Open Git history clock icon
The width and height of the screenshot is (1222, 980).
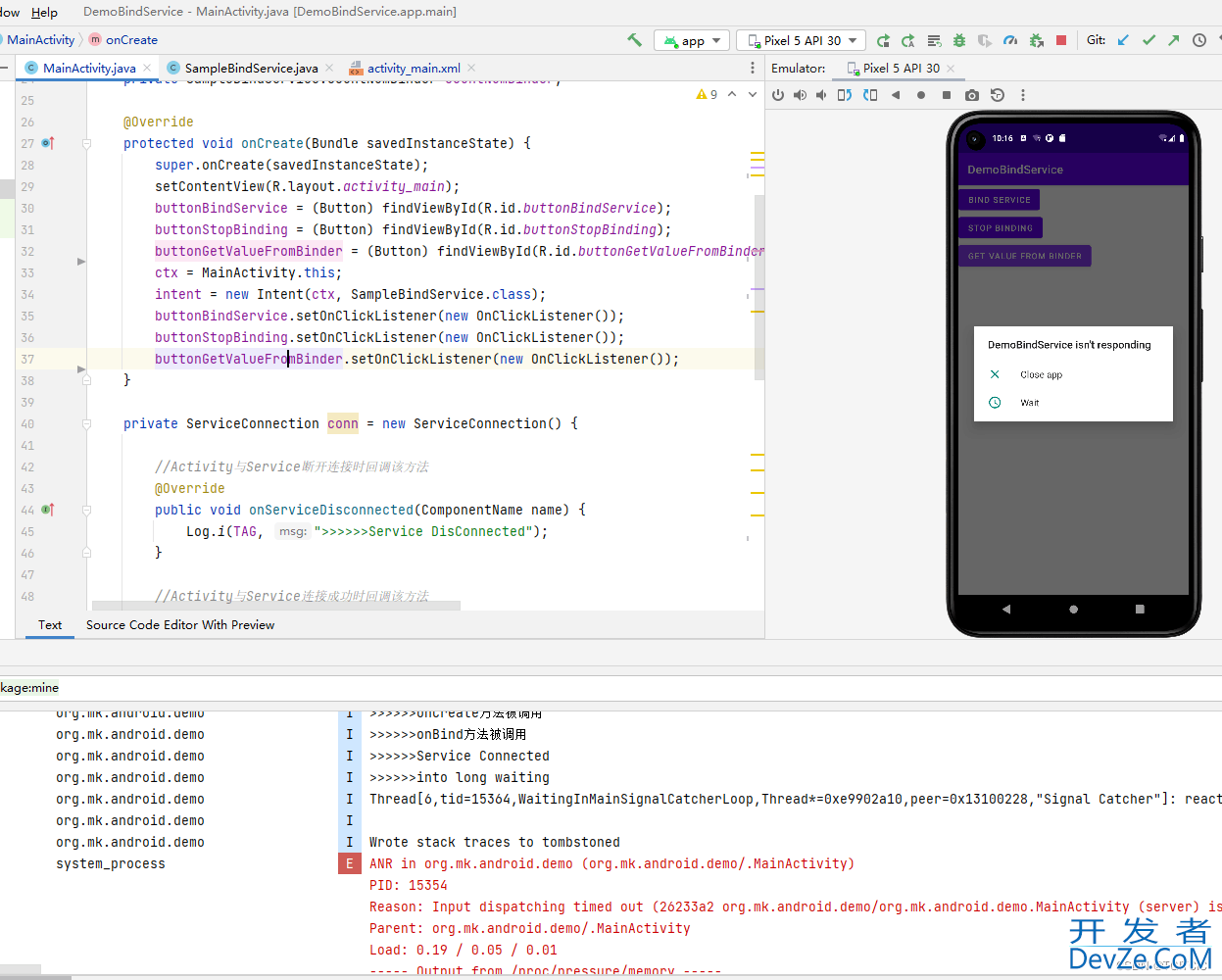coord(1199,40)
